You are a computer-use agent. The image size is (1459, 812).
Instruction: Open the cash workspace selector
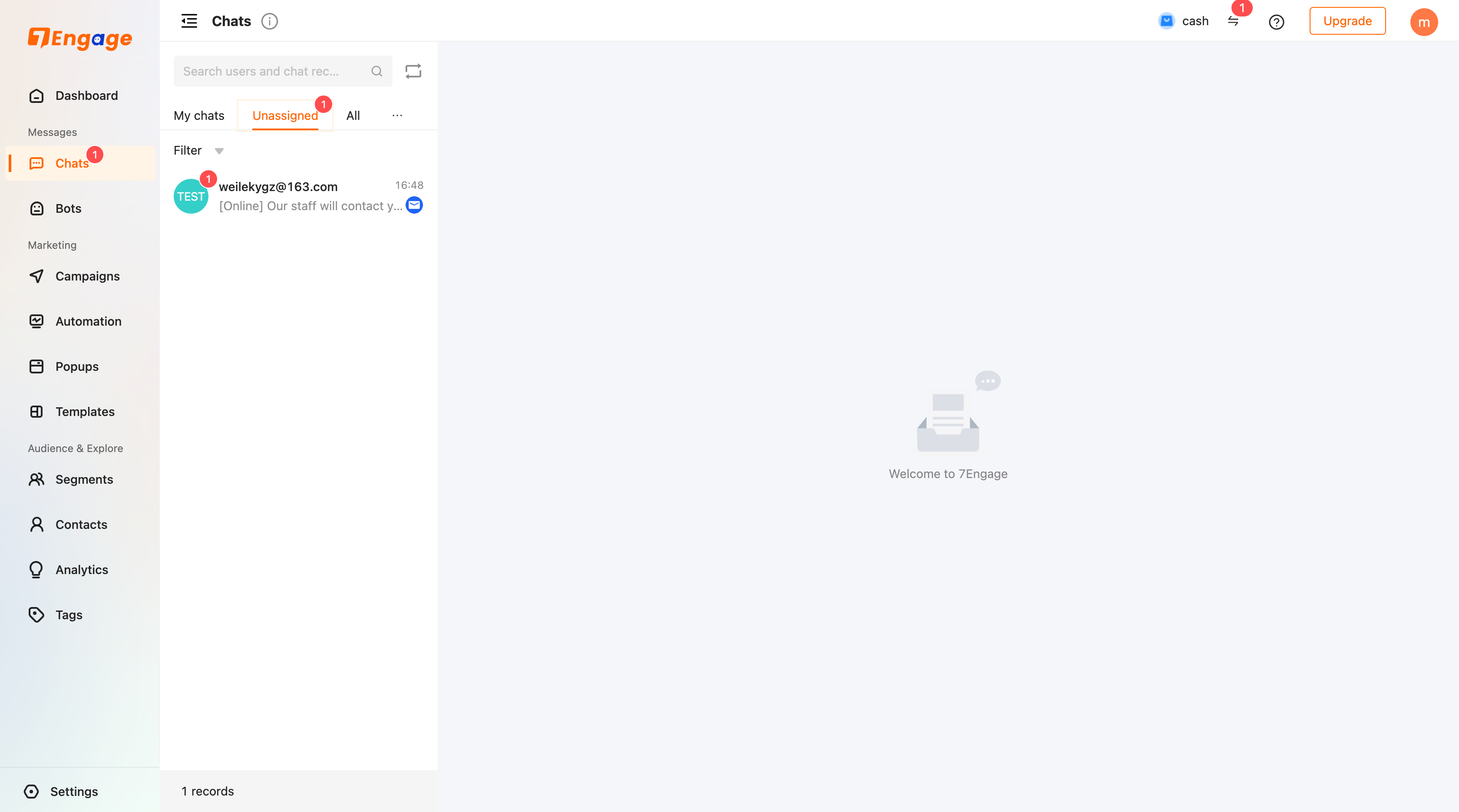(x=1184, y=21)
